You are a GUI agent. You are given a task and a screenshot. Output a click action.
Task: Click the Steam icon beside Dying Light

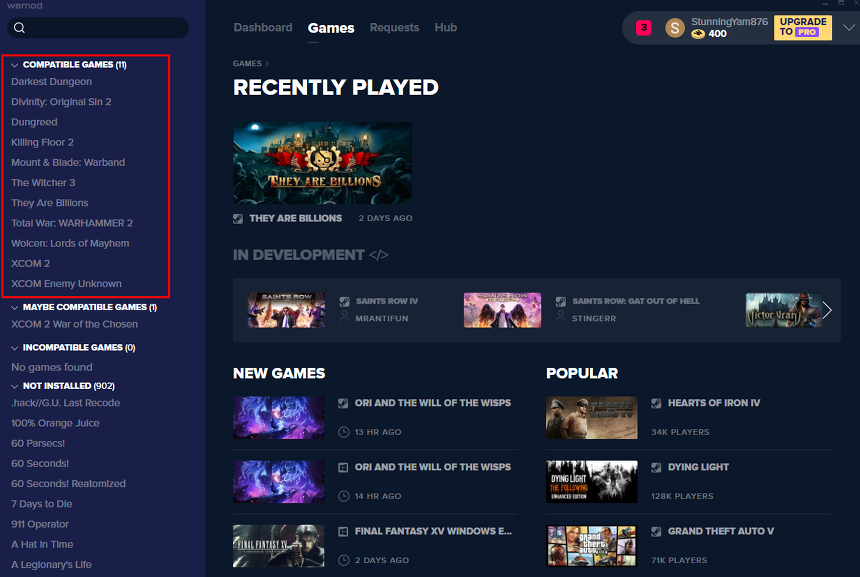coord(656,468)
